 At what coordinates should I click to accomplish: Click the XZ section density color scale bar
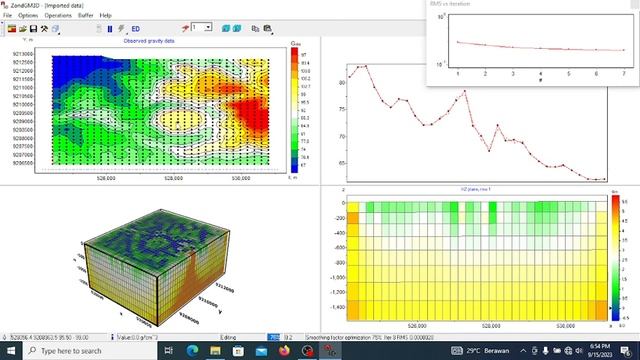tap(615, 258)
